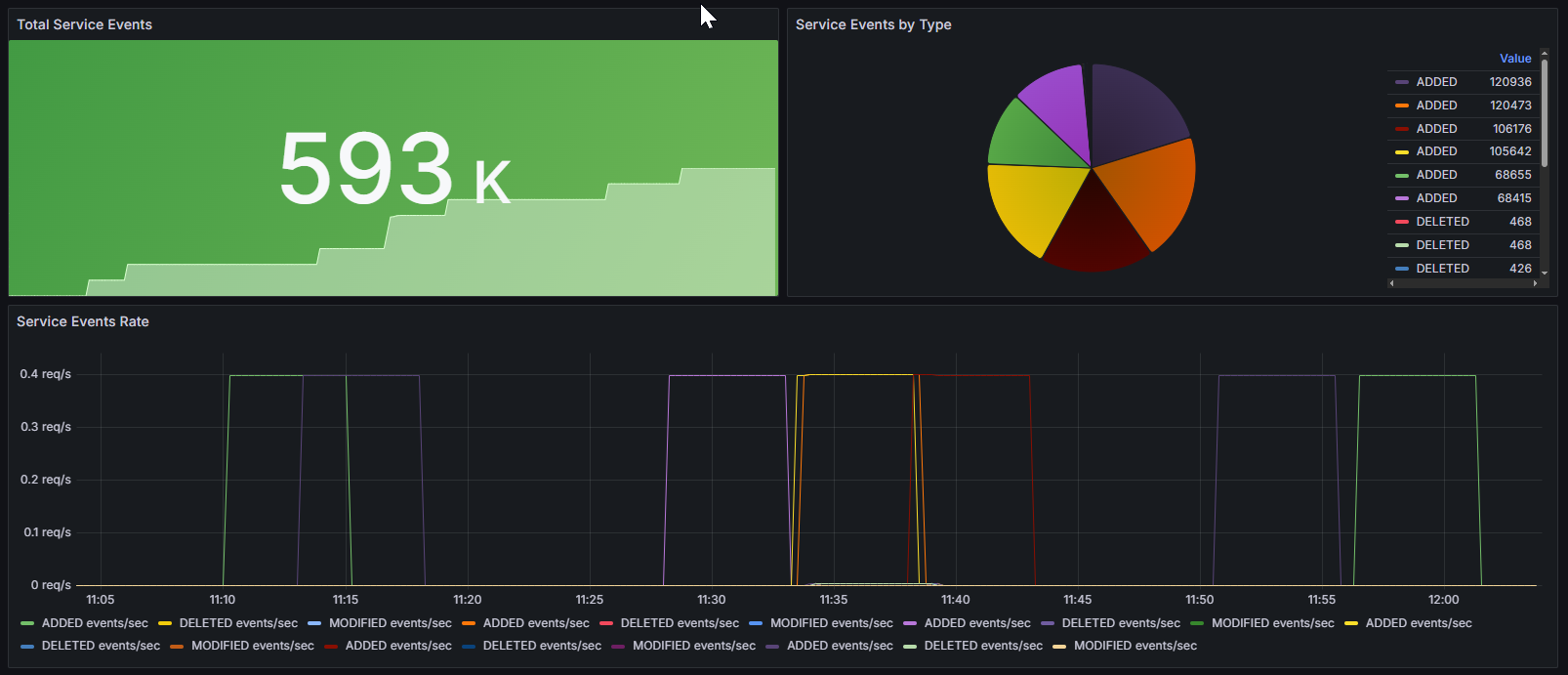
Task: Isolate the yellow DELETED events/sec series
Action: coord(237,623)
